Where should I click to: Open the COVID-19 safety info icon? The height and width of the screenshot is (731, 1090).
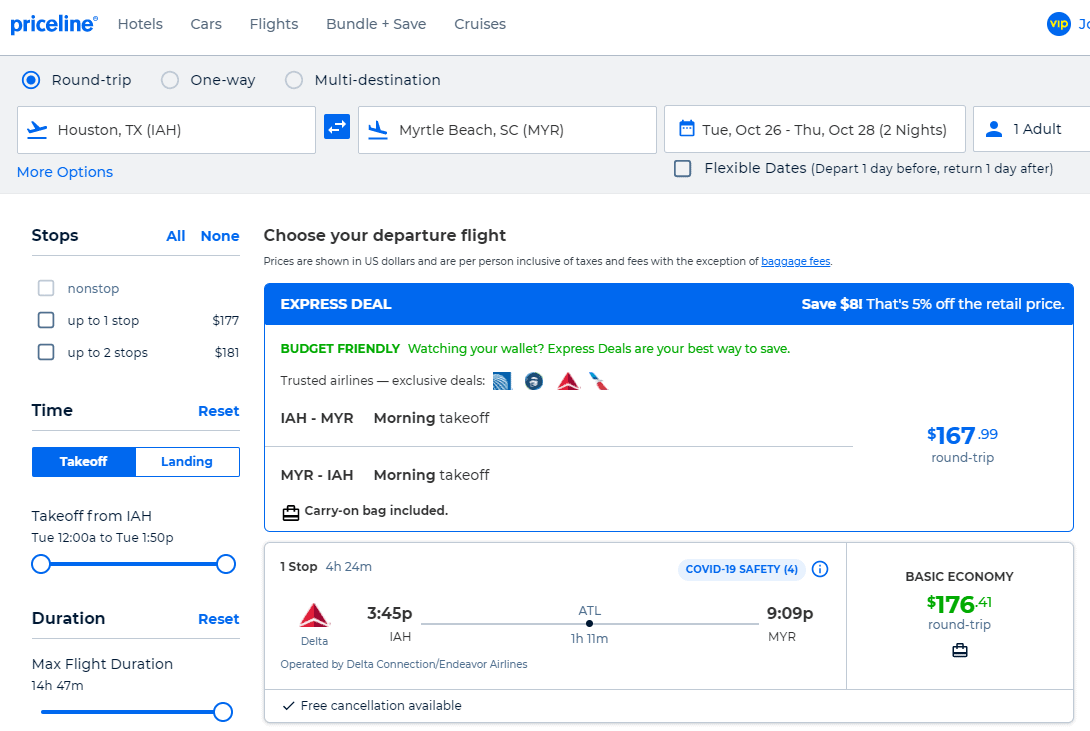pos(819,569)
